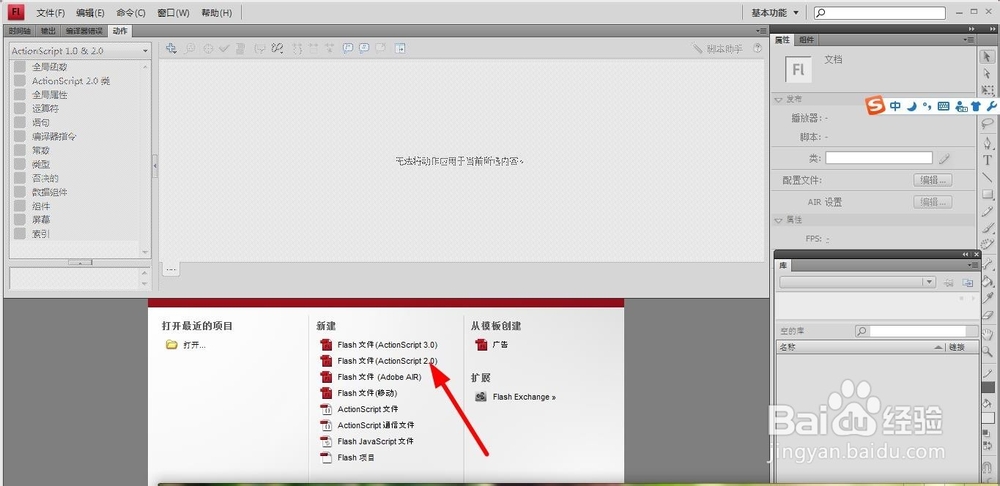Click the apply block comment icon
1000x486 pixels.
click(x=348, y=48)
